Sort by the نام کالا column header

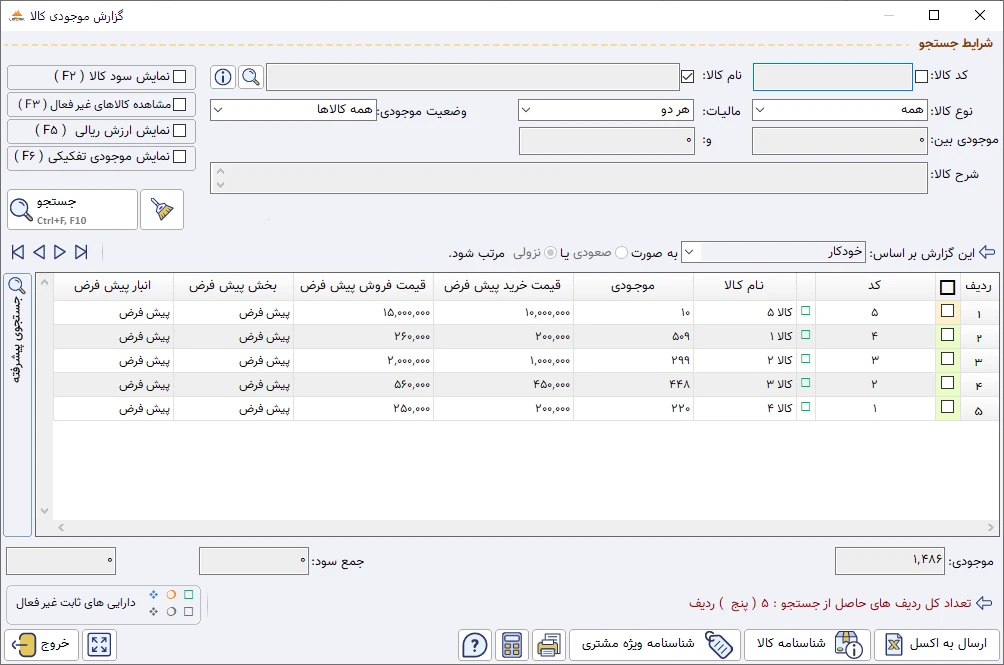(x=743, y=286)
